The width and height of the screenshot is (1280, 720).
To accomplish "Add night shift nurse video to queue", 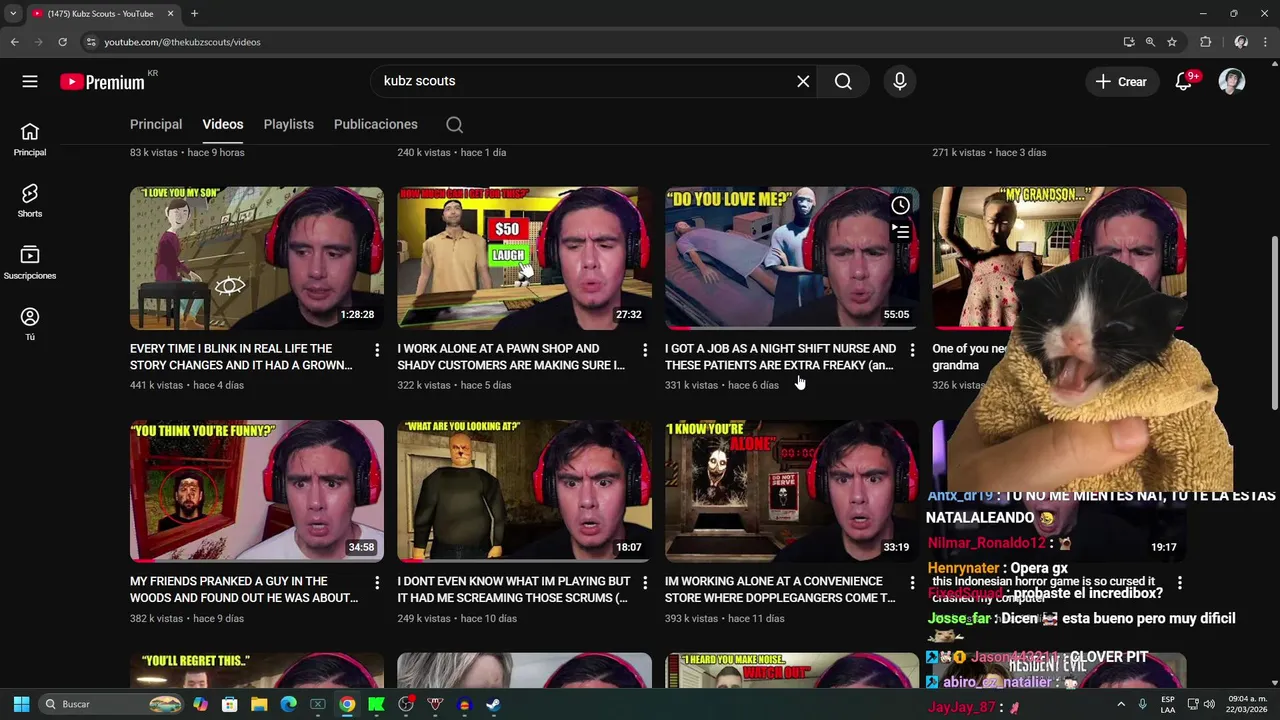I will tap(901, 231).
